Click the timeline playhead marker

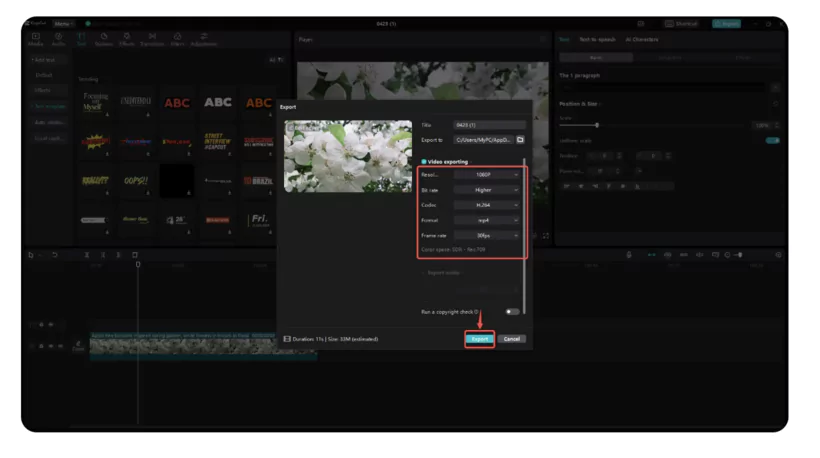click(138, 265)
